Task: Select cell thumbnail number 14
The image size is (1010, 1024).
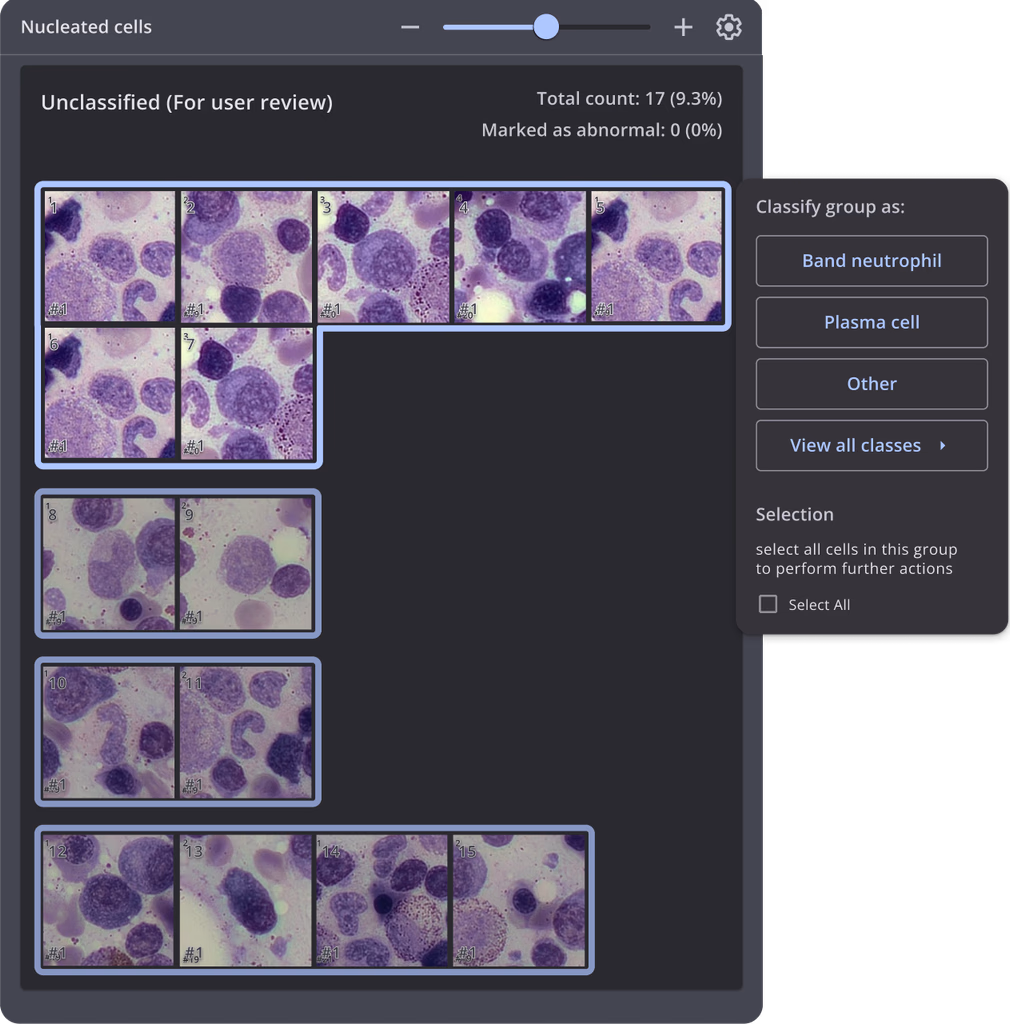Action: tap(383, 901)
